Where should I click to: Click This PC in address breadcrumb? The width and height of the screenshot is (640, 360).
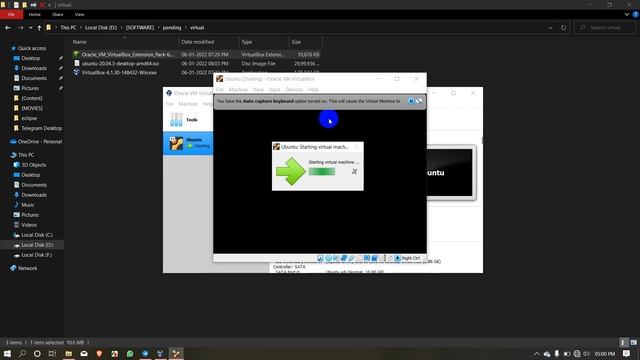coord(68,28)
